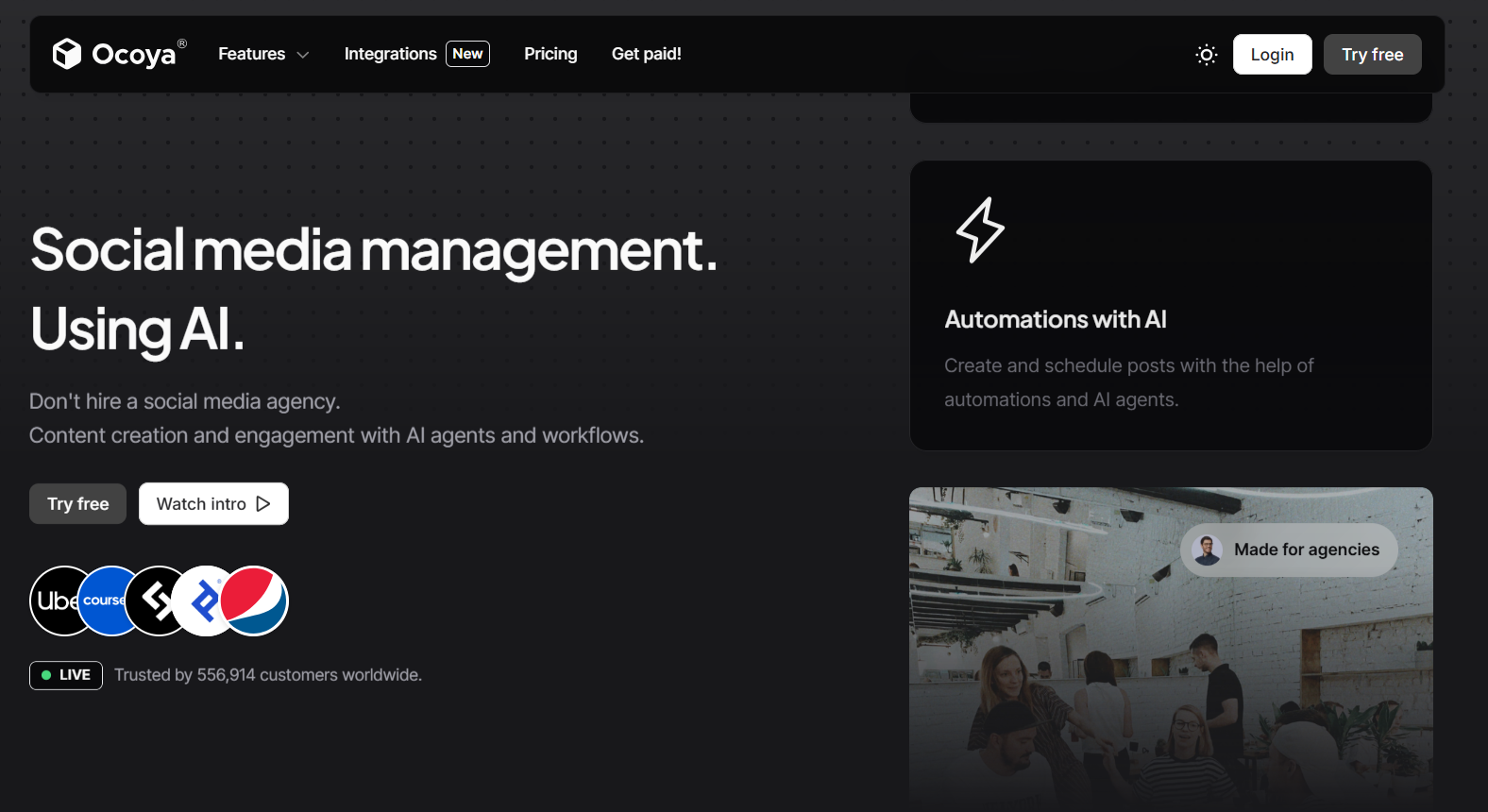The width and height of the screenshot is (1488, 812).
Task: Click Try free in the navigation bar
Action: pyautogui.click(x=1372, y=55)
